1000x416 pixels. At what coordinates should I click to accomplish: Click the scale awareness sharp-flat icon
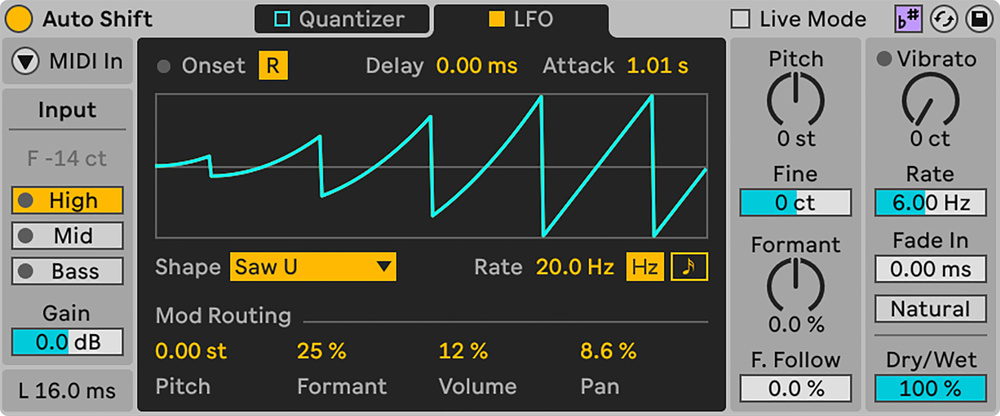pyautogui.click(x=907, y=18)
